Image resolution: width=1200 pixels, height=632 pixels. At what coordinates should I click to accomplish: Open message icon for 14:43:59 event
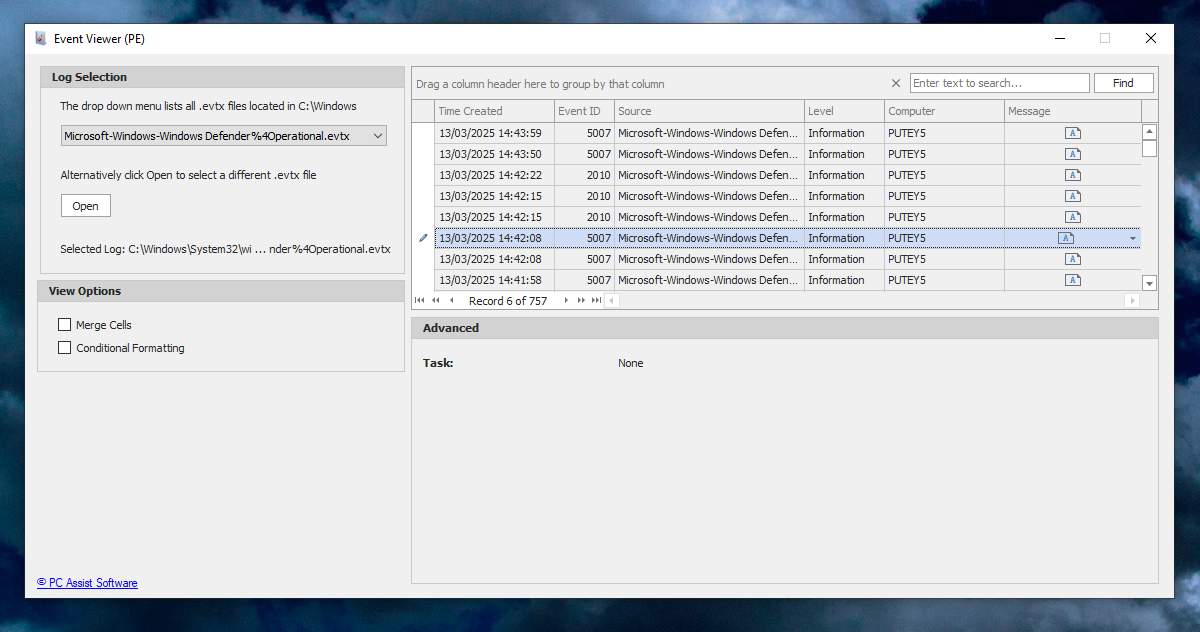coord(1072,133)
